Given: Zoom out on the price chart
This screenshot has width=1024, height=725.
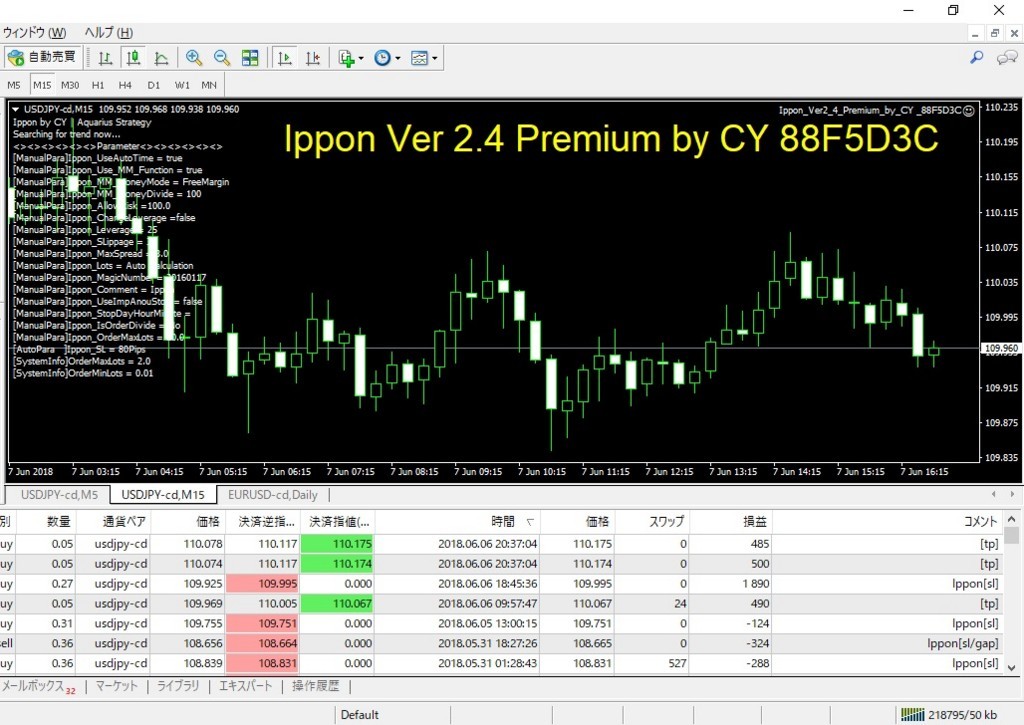Looking at the screenshot, I should click(x=222, y=58).
